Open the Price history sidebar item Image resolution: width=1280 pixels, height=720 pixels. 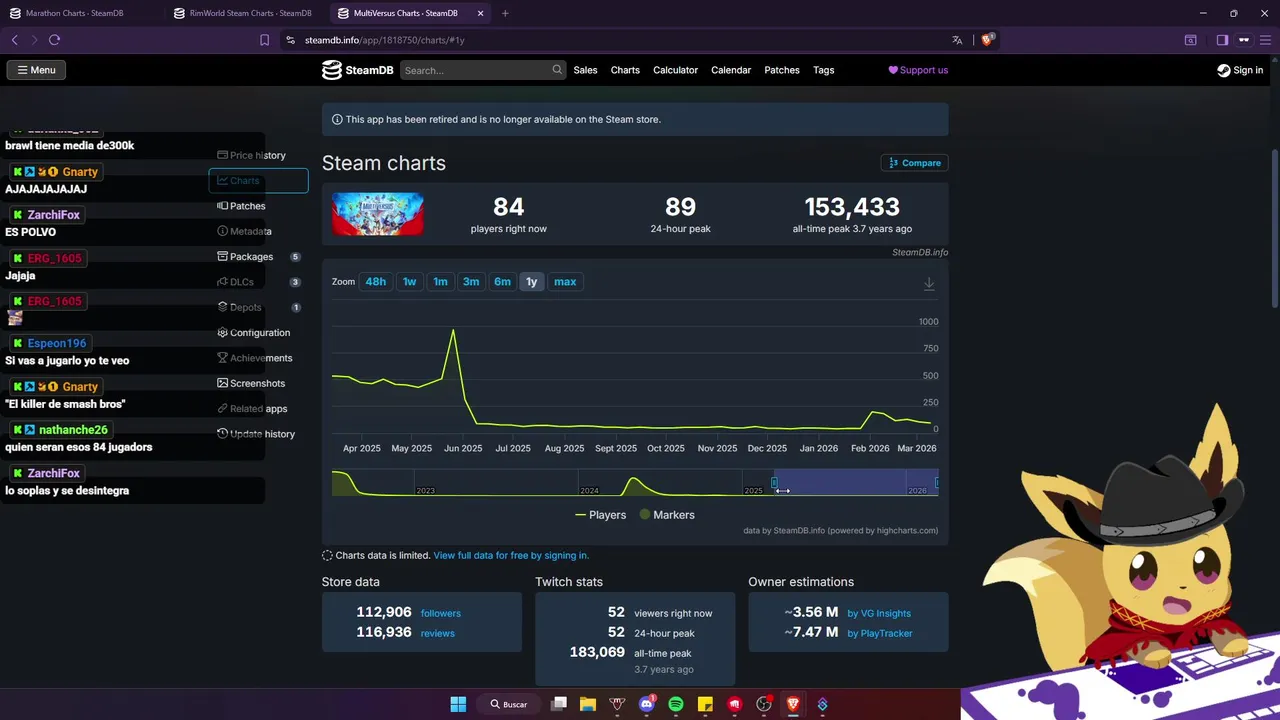(258, 155)
